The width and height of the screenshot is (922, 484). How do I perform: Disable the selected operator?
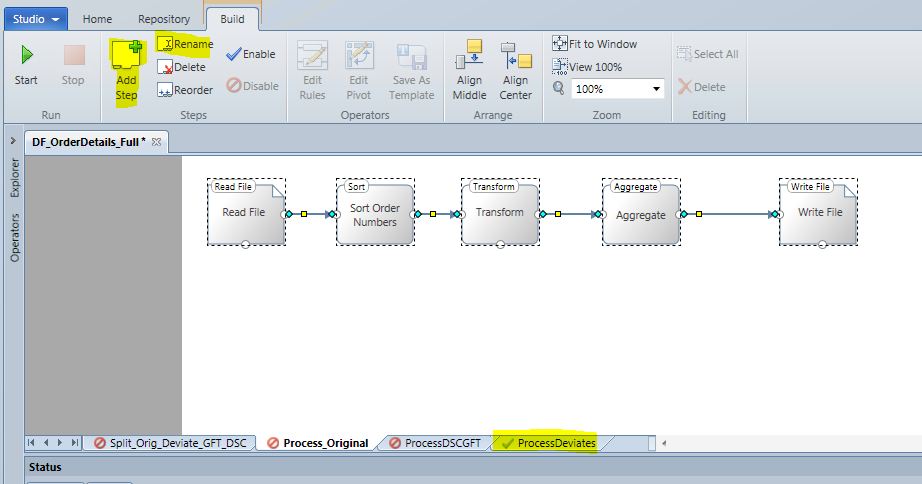[253, 86]
